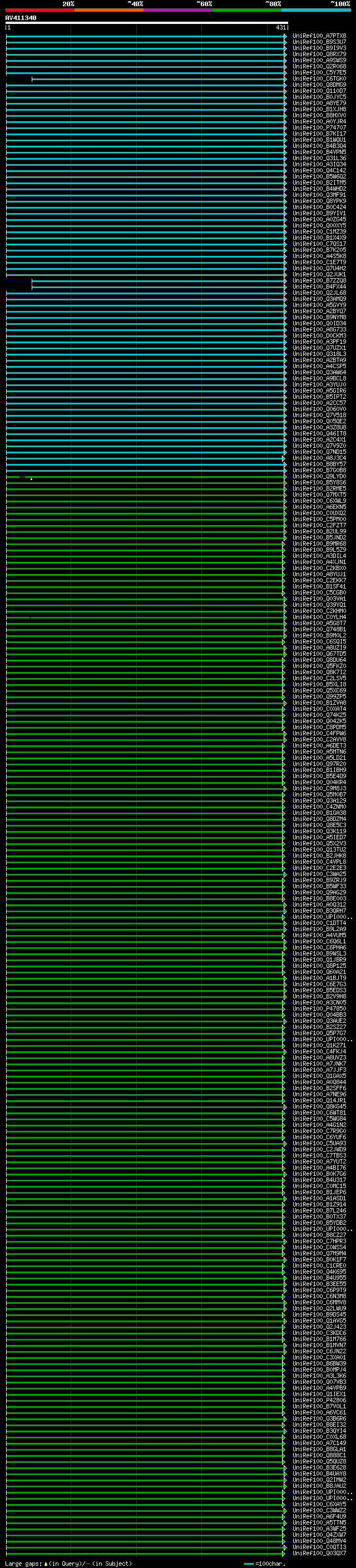Select hit label UniRef100_B2RME5
This screenshot has height=1568, width=356.
click(319, 489)
